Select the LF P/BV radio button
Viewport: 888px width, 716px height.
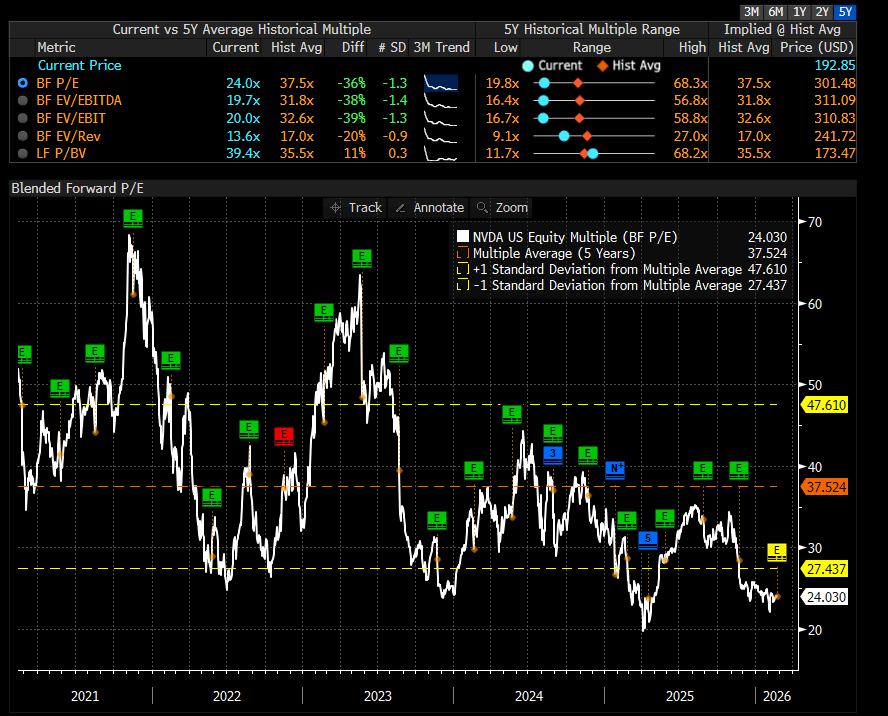(x=22, y=153)
